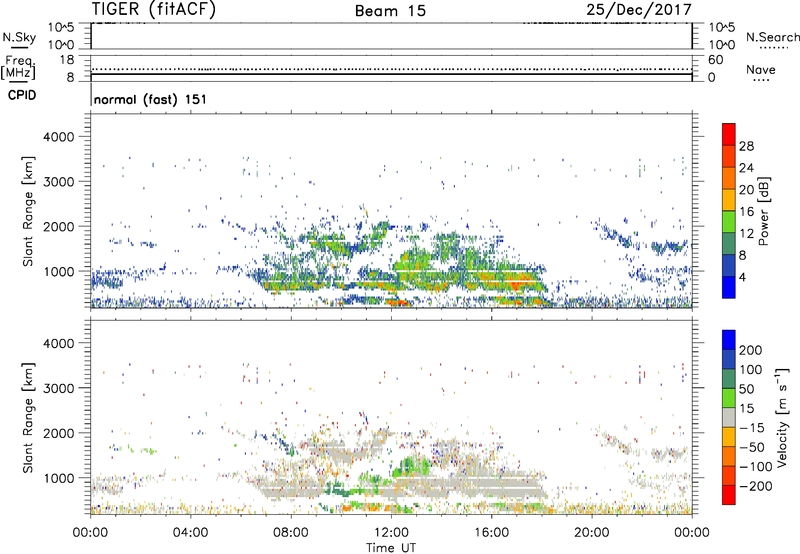Click the -100 tick on velocity colorbar
This screenshot has width=800, height=554.
[756, 467]
